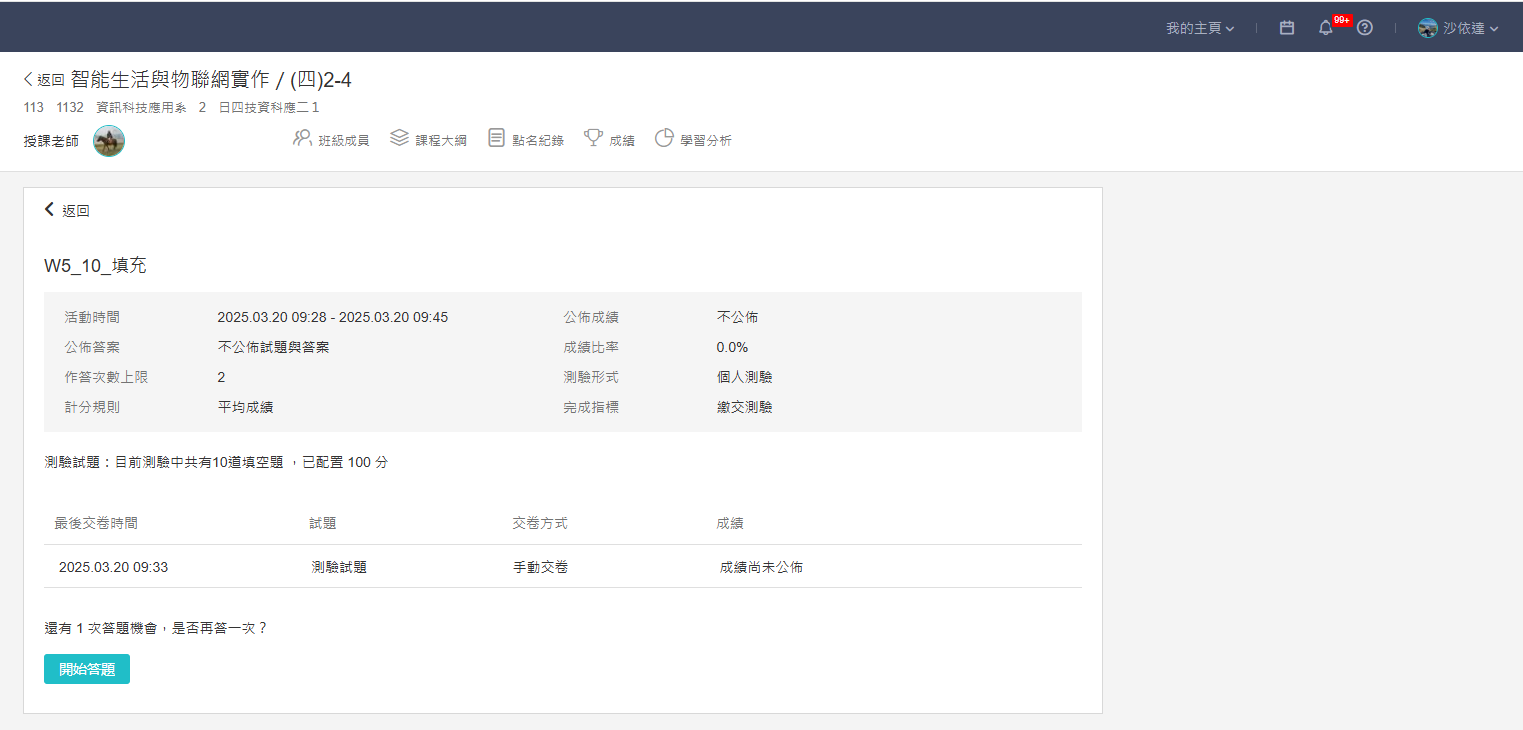The image size is (1523, 730).
Task: Click the 學習分析 pie chart icon
Action: (664, 138)
